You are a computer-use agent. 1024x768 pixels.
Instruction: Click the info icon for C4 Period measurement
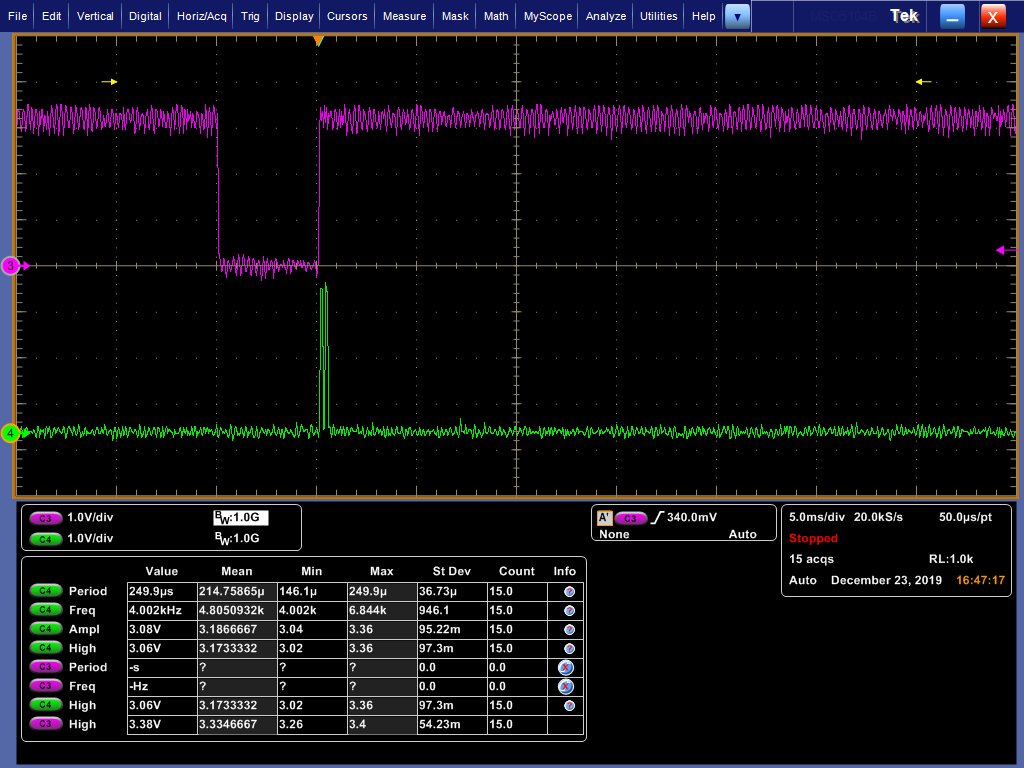[569, 592]
